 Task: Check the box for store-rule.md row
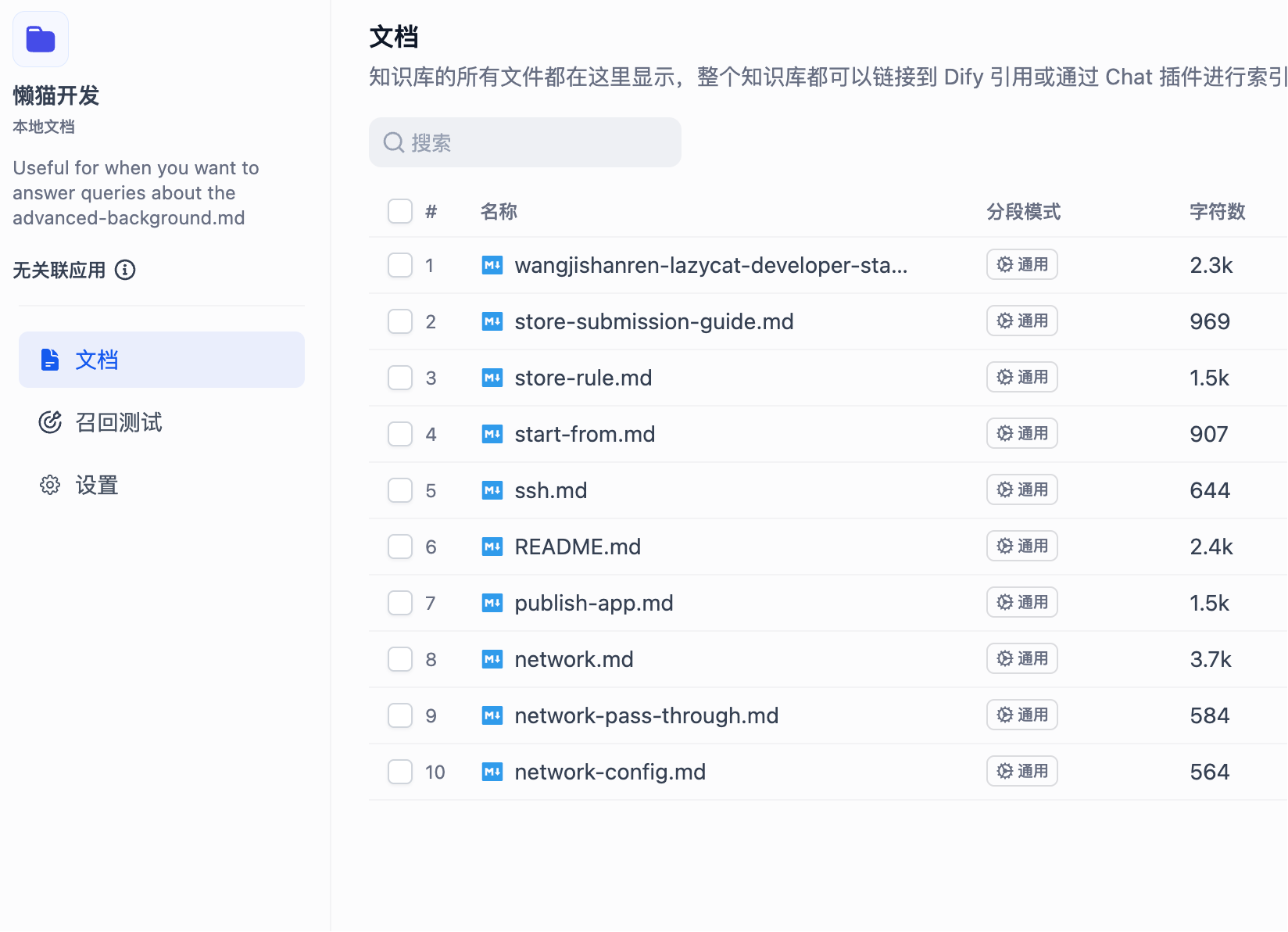[x=400, y=378]
